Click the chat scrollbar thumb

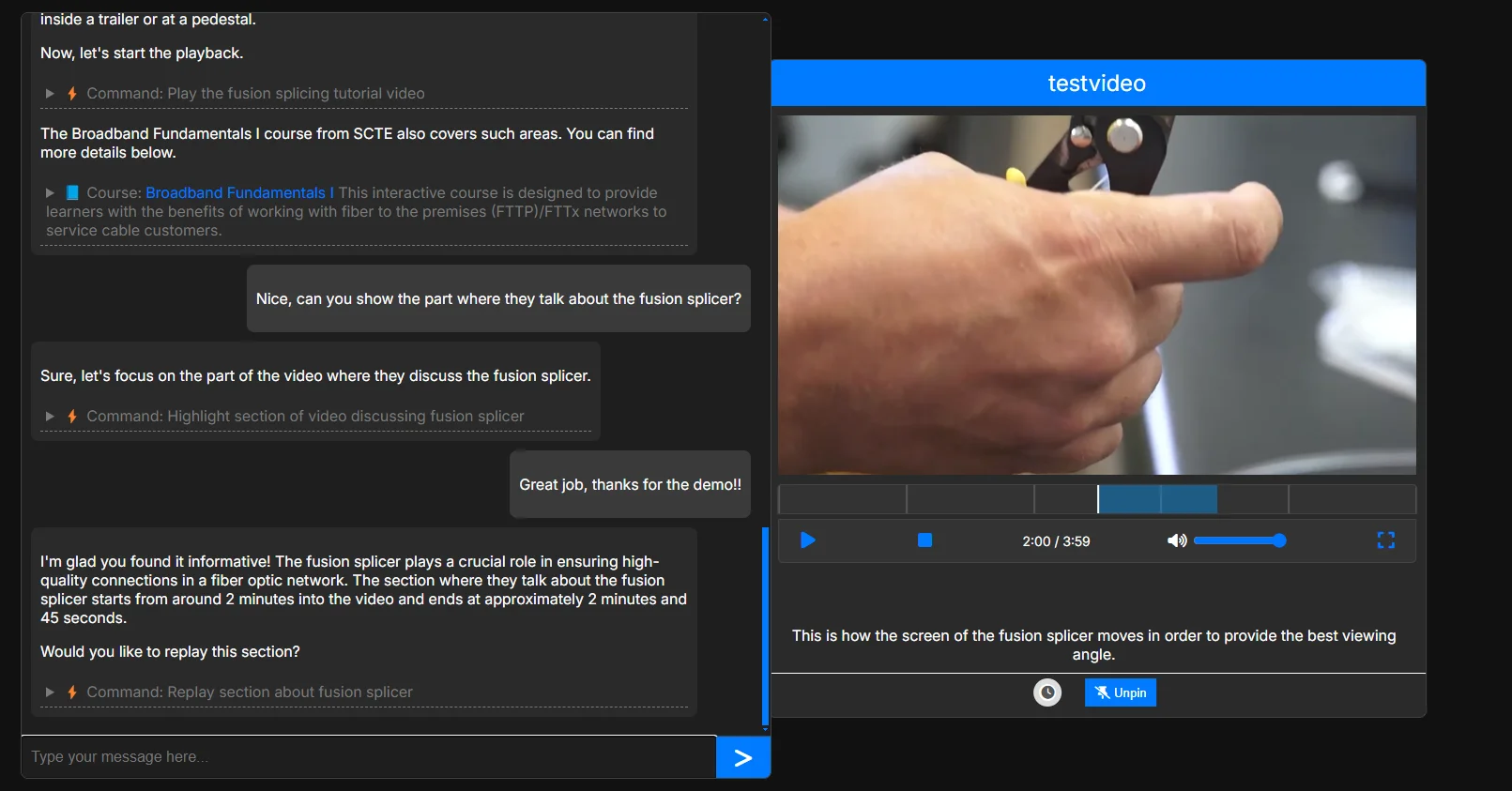pos(766,626)
